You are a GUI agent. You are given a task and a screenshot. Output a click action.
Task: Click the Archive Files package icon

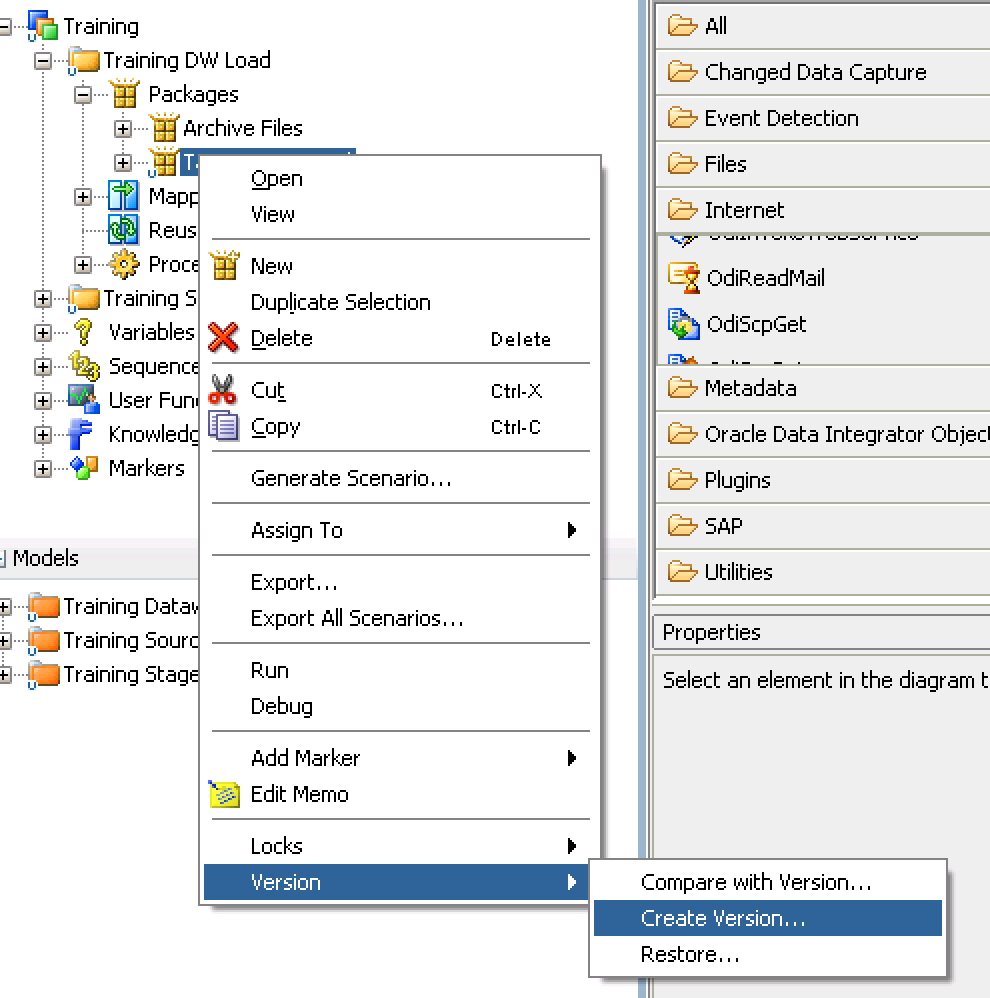164,128
